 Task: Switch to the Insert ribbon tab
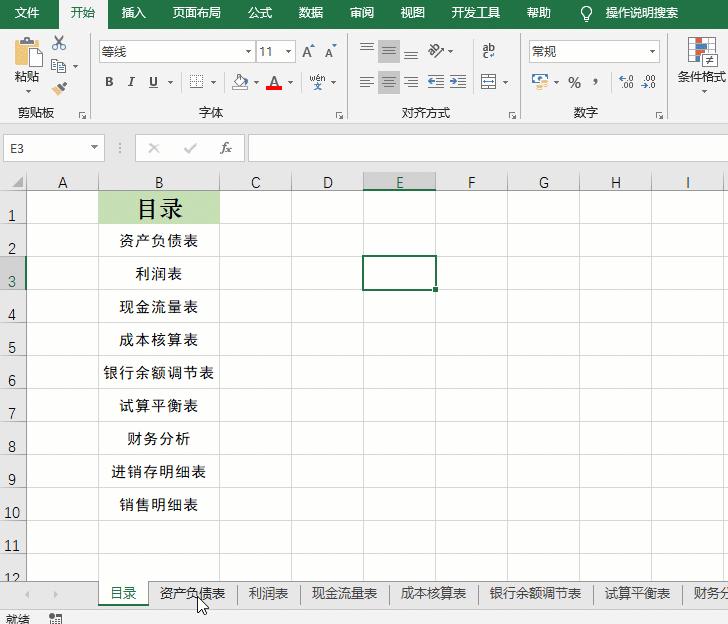pos(134,13)
